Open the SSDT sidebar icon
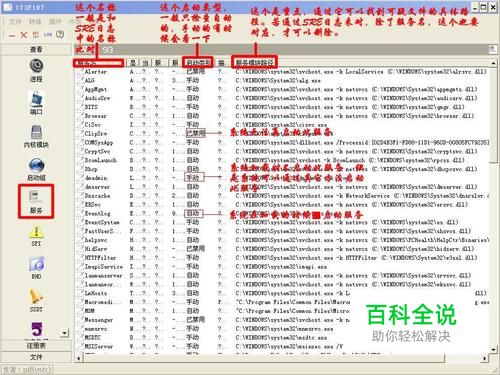The image size is (500, 375). pyautogui.click(x=36, y=301)
